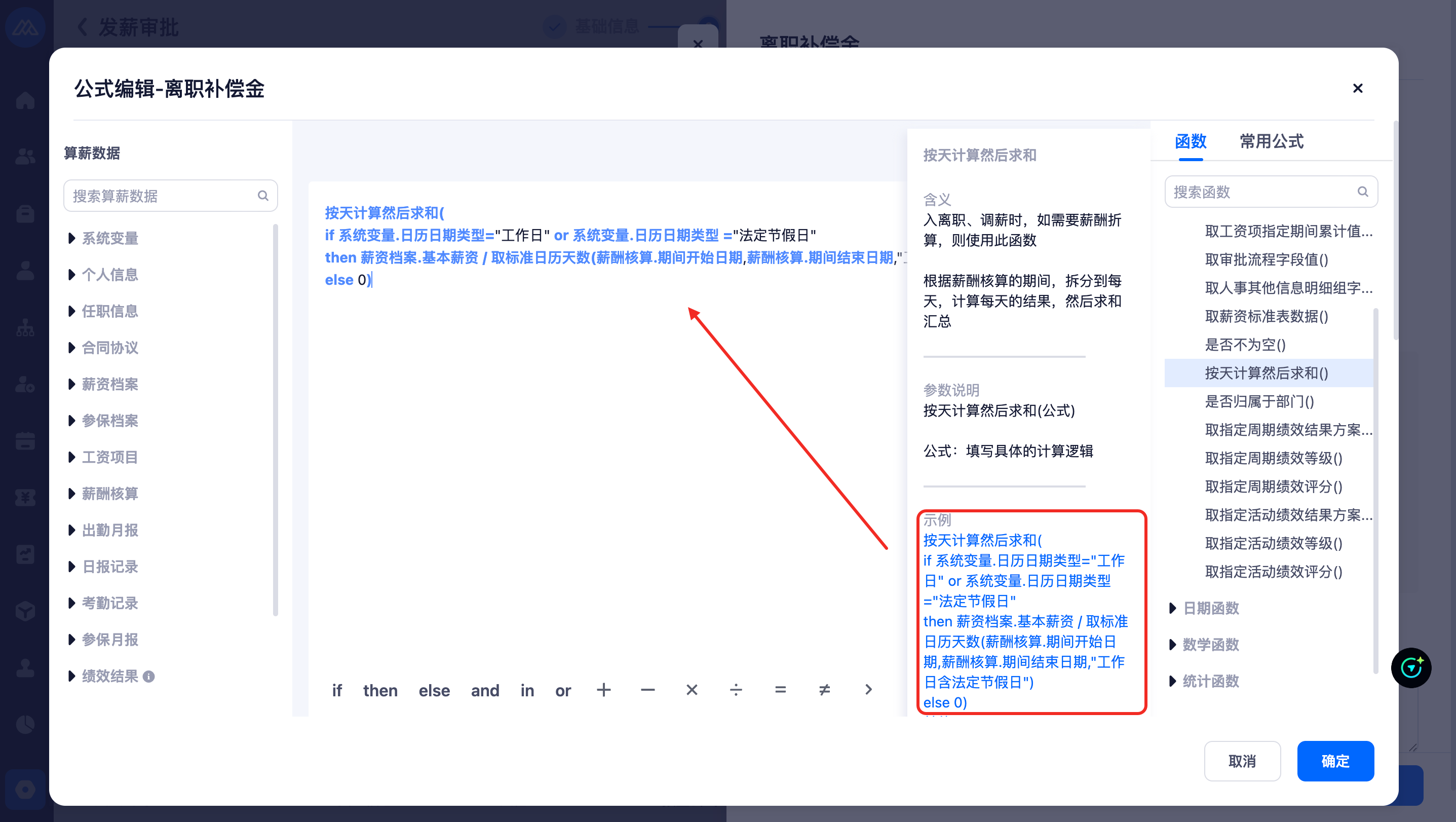Click the 确定 button
The height and width of the screenshot is (822, 1456).
click(x=1335, y=761)
